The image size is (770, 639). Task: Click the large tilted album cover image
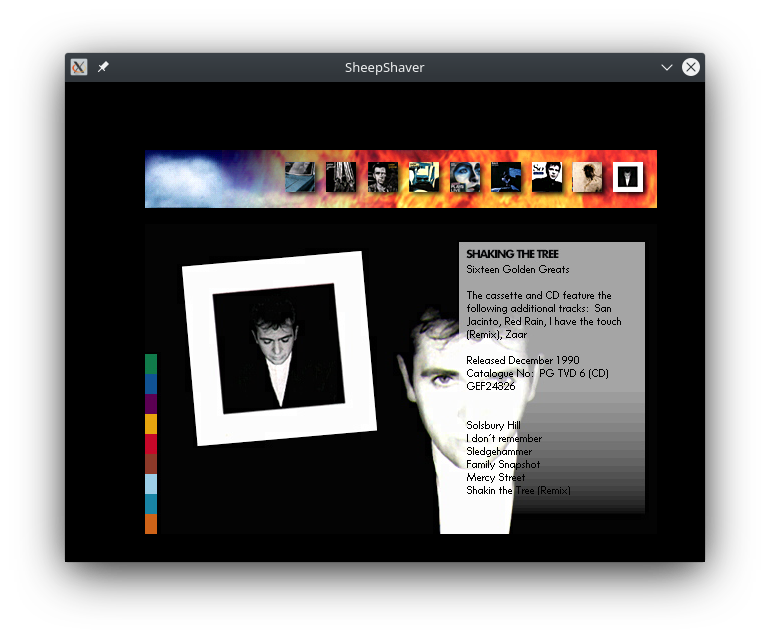tap(279, 348)
